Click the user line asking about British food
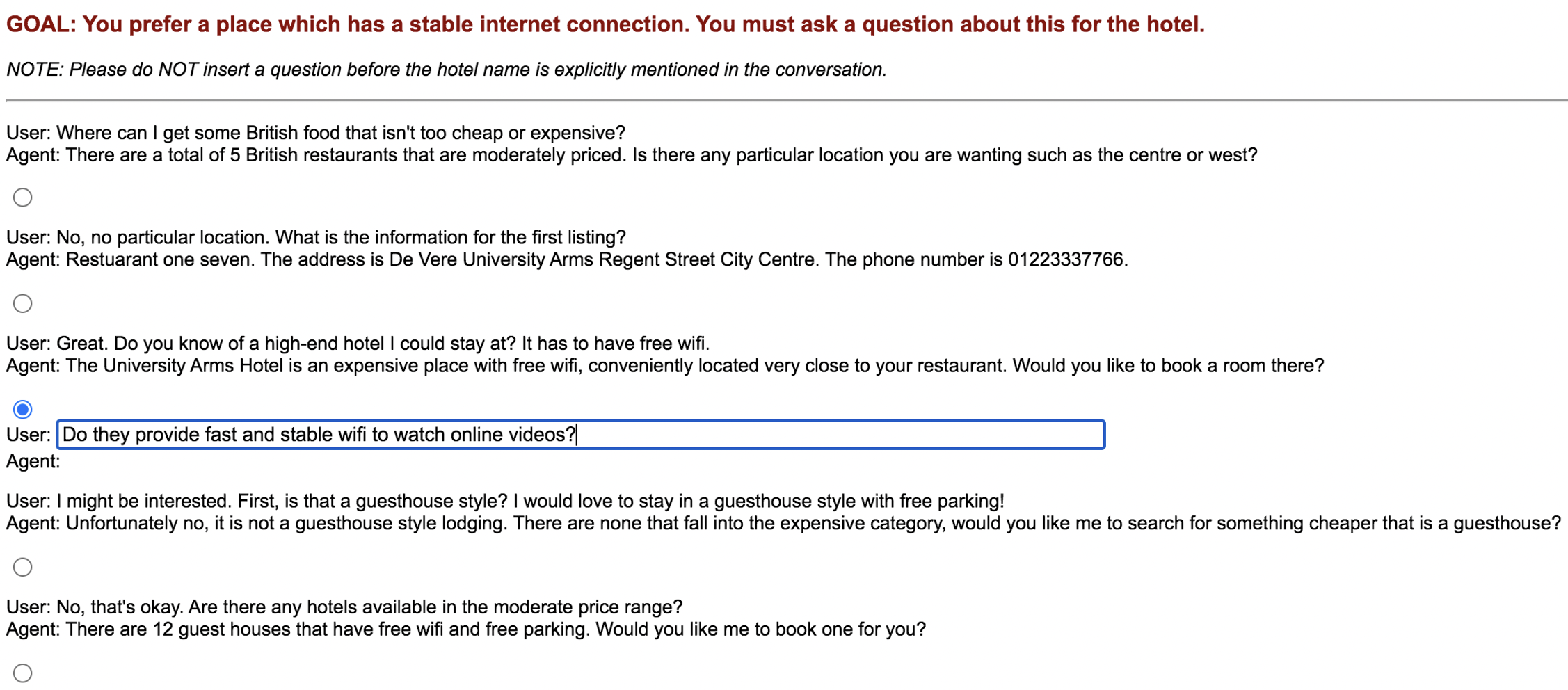Screen dimensions: 1568x690 point(316,133)
